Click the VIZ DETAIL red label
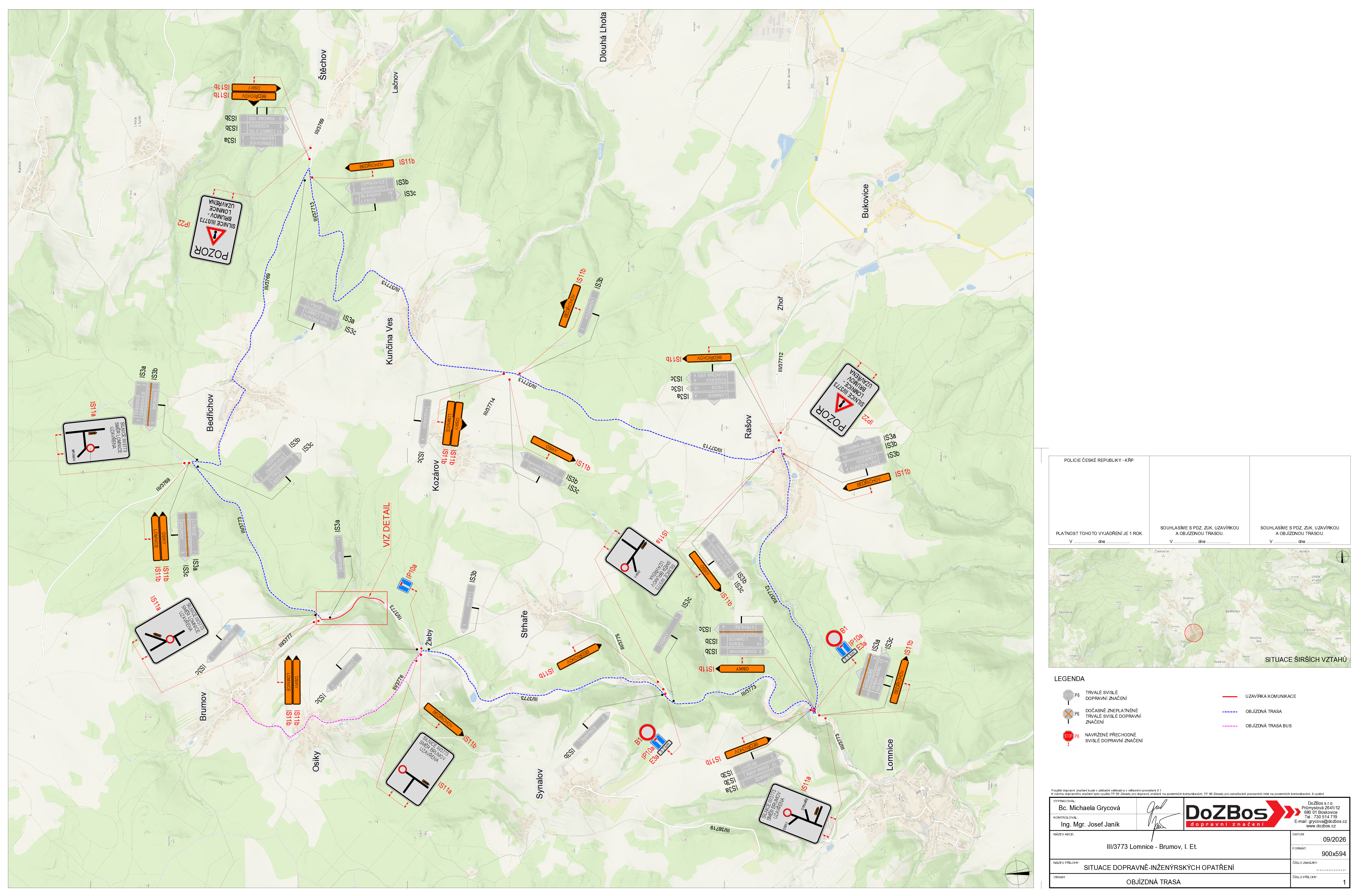The width and height of the screenshot is (1358, 896). tap(387, 525)
